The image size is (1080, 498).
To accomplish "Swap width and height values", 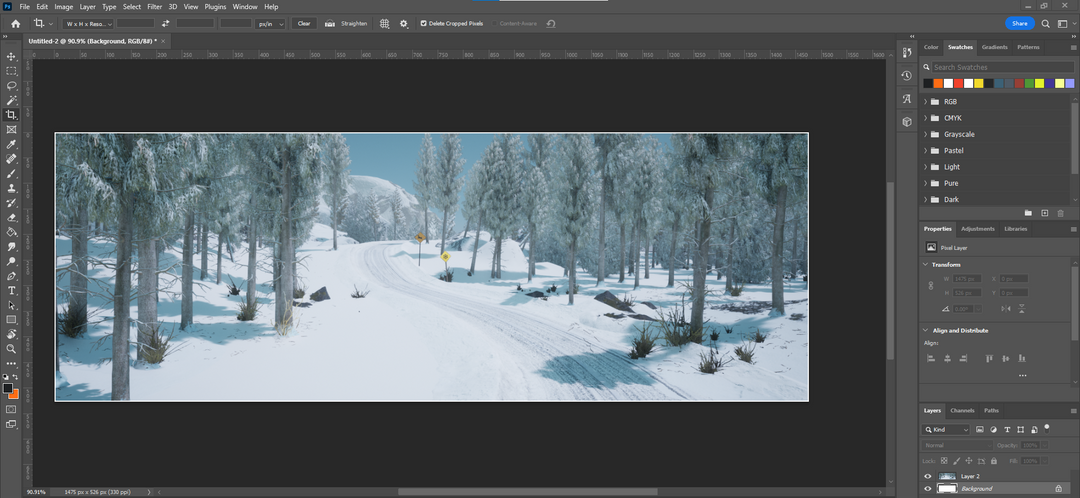I will click(x=165, y=23).
